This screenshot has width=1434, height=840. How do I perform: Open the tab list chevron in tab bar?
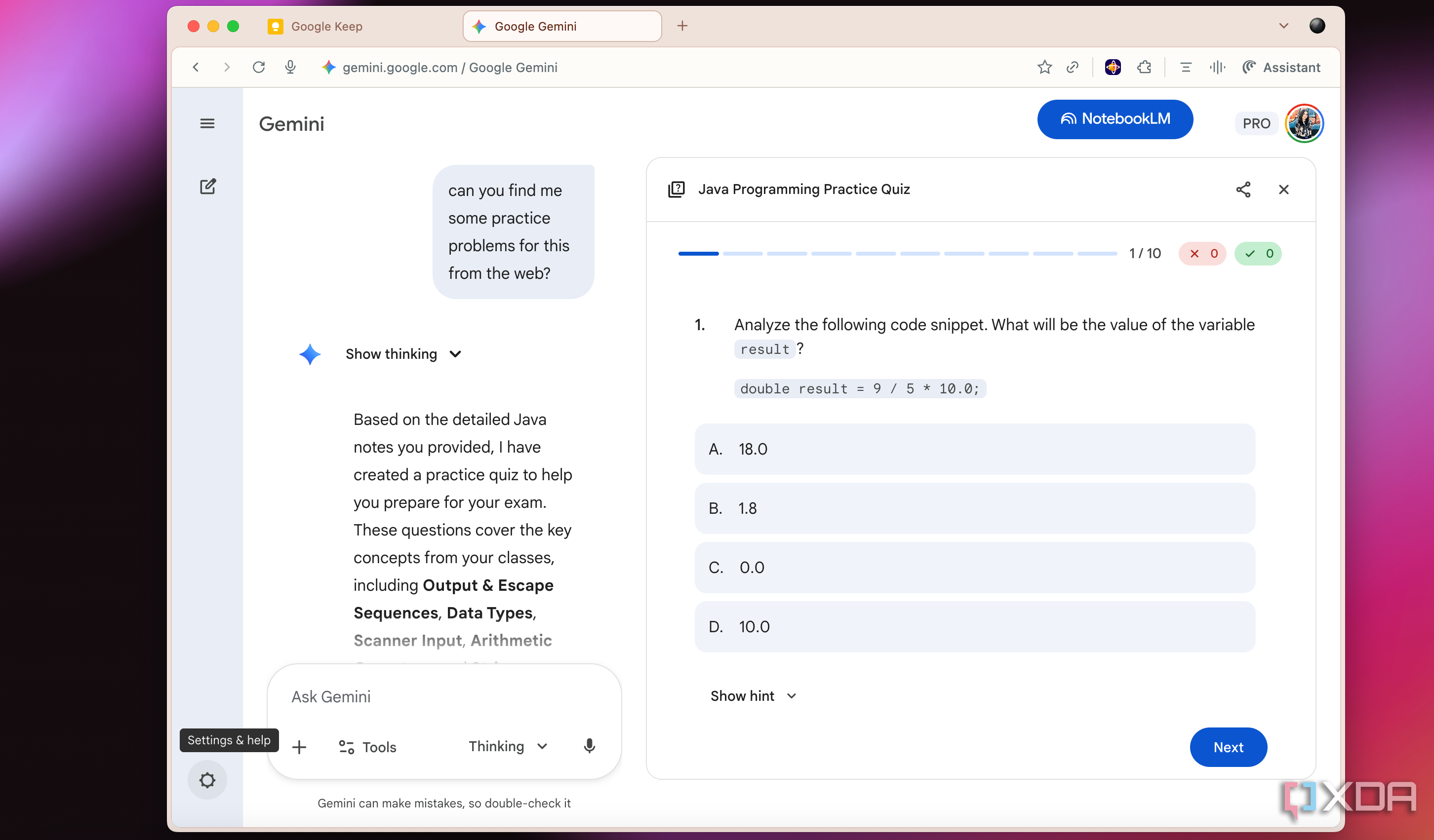coord(1283,26)
